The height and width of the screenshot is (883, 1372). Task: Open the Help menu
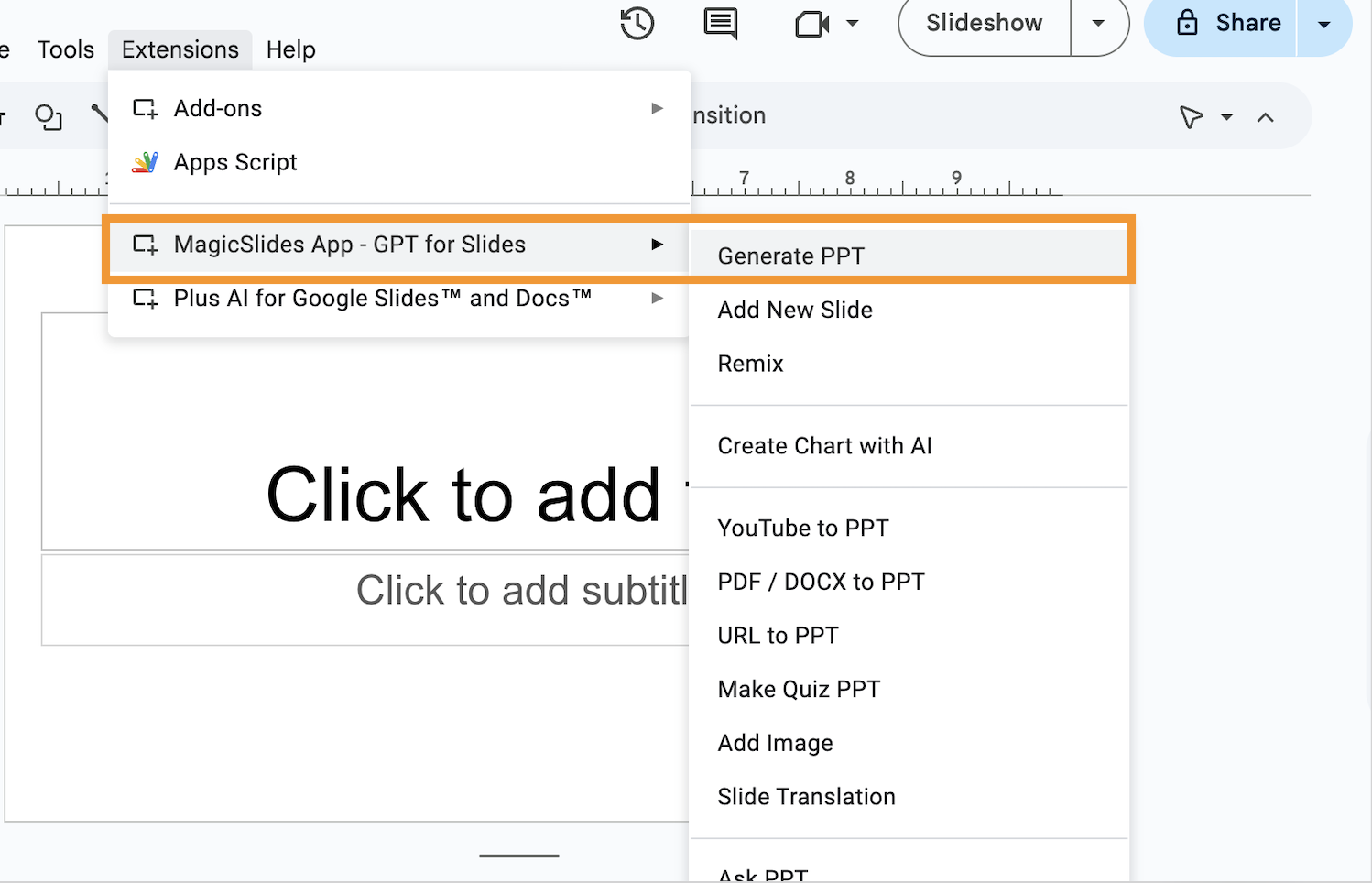pos(291,49)
